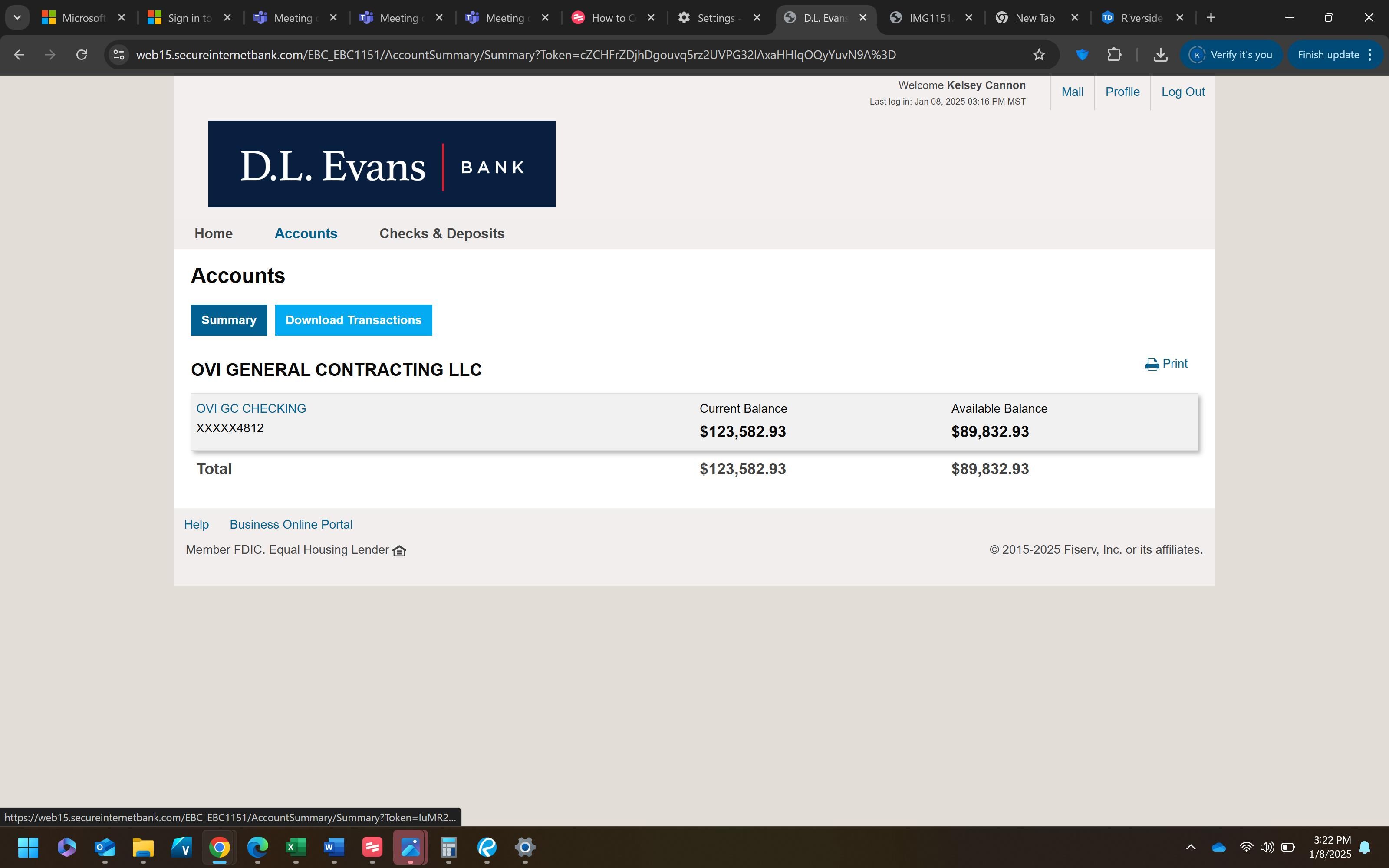Reload the current page
Screen dimensions: 1389x868
pyautogui.click(x=82, y=55)
